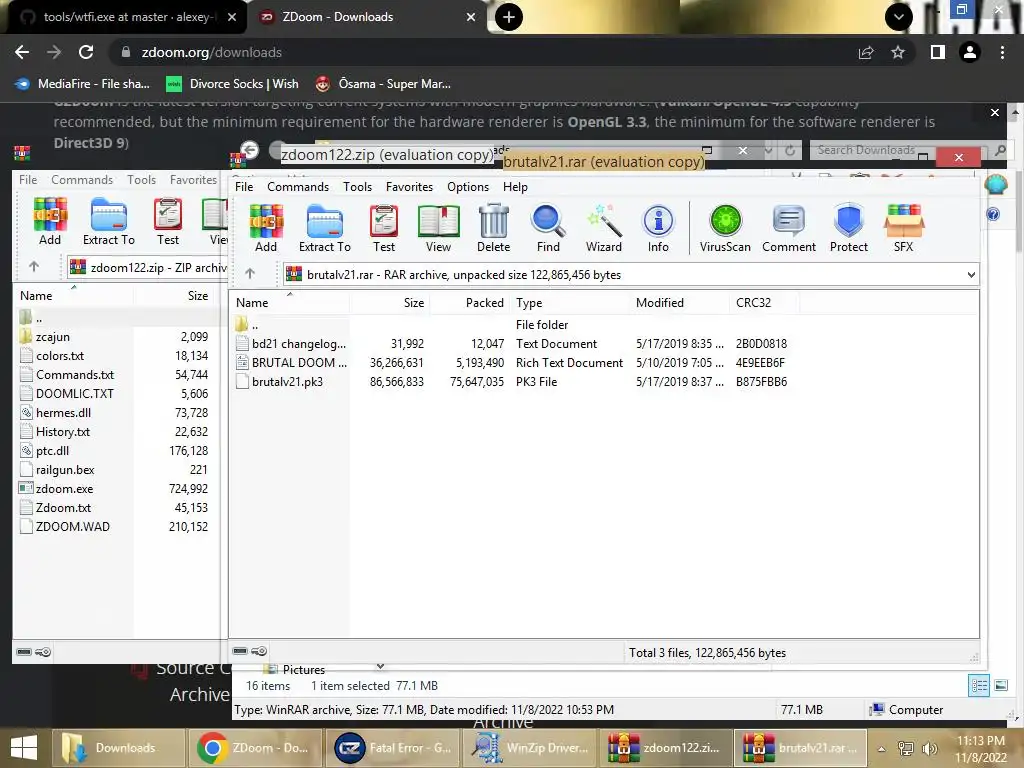
Task: Reload the ZDoom page in Chrome
Action: (x=86, y=52)
